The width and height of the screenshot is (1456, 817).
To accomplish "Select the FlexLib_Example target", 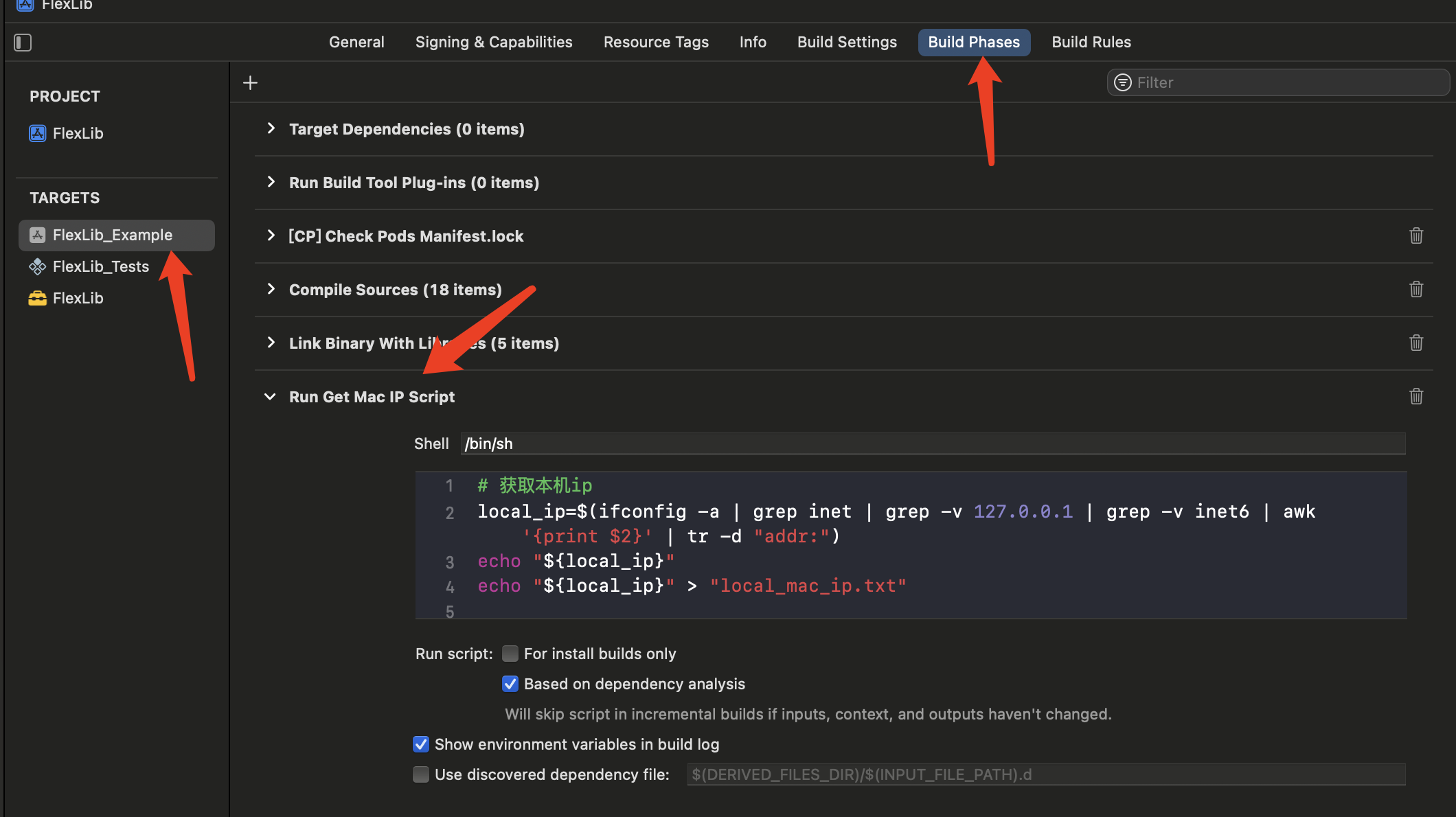I will click(x=113, y=235).
